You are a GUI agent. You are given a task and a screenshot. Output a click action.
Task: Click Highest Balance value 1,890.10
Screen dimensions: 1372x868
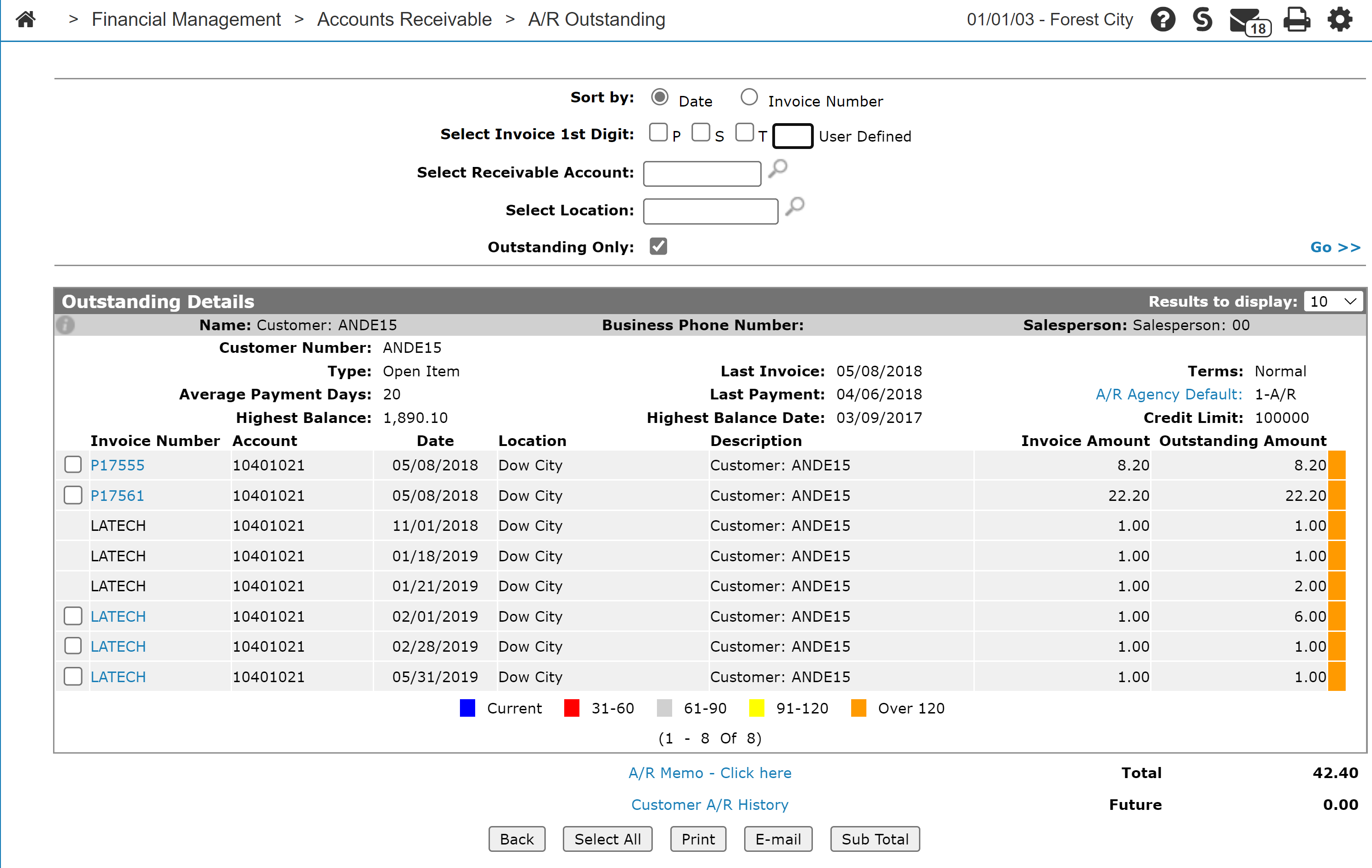[415, 418]
